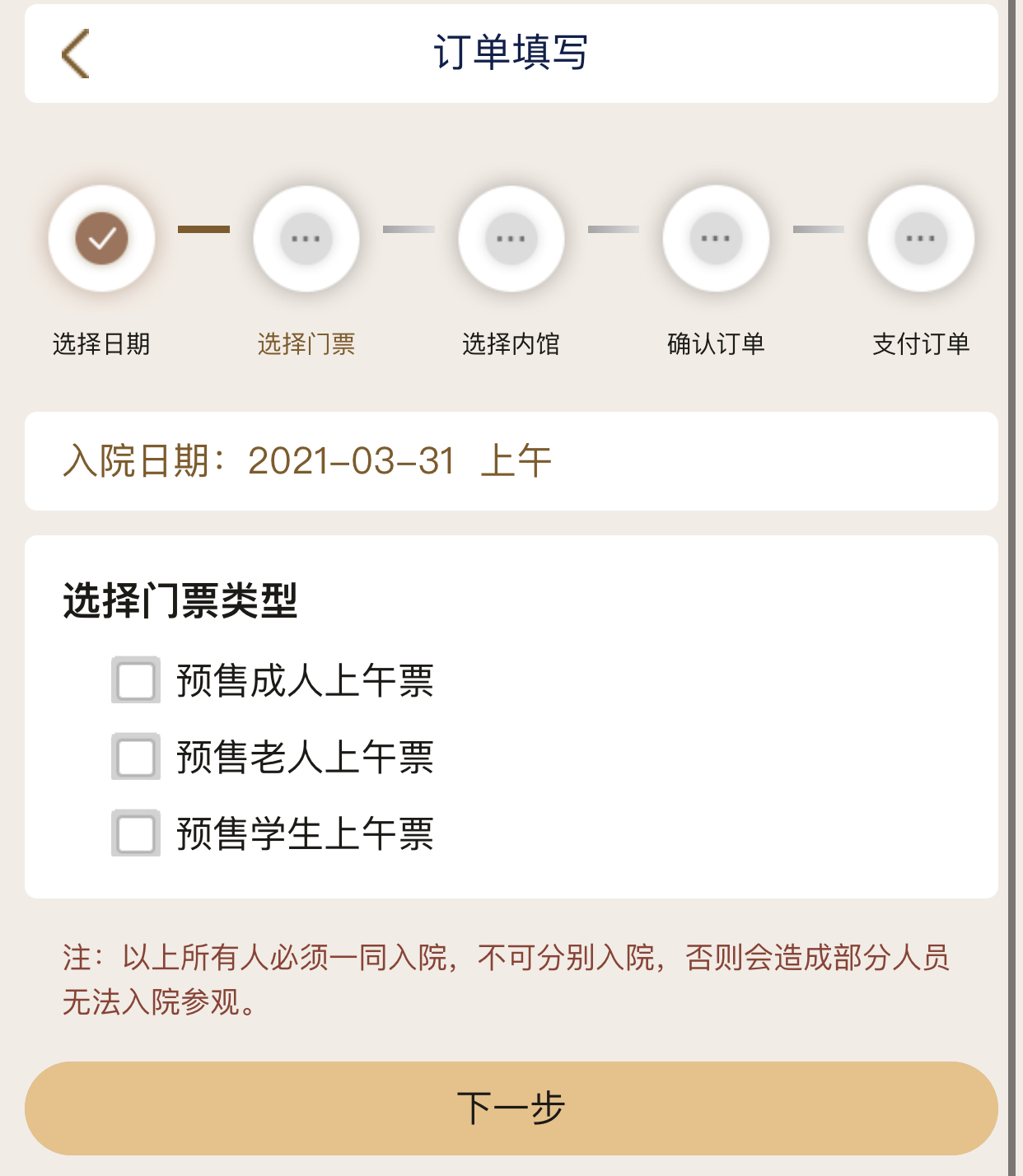
Task: Click the 确认订单 step circle icon
Action: 716,239
